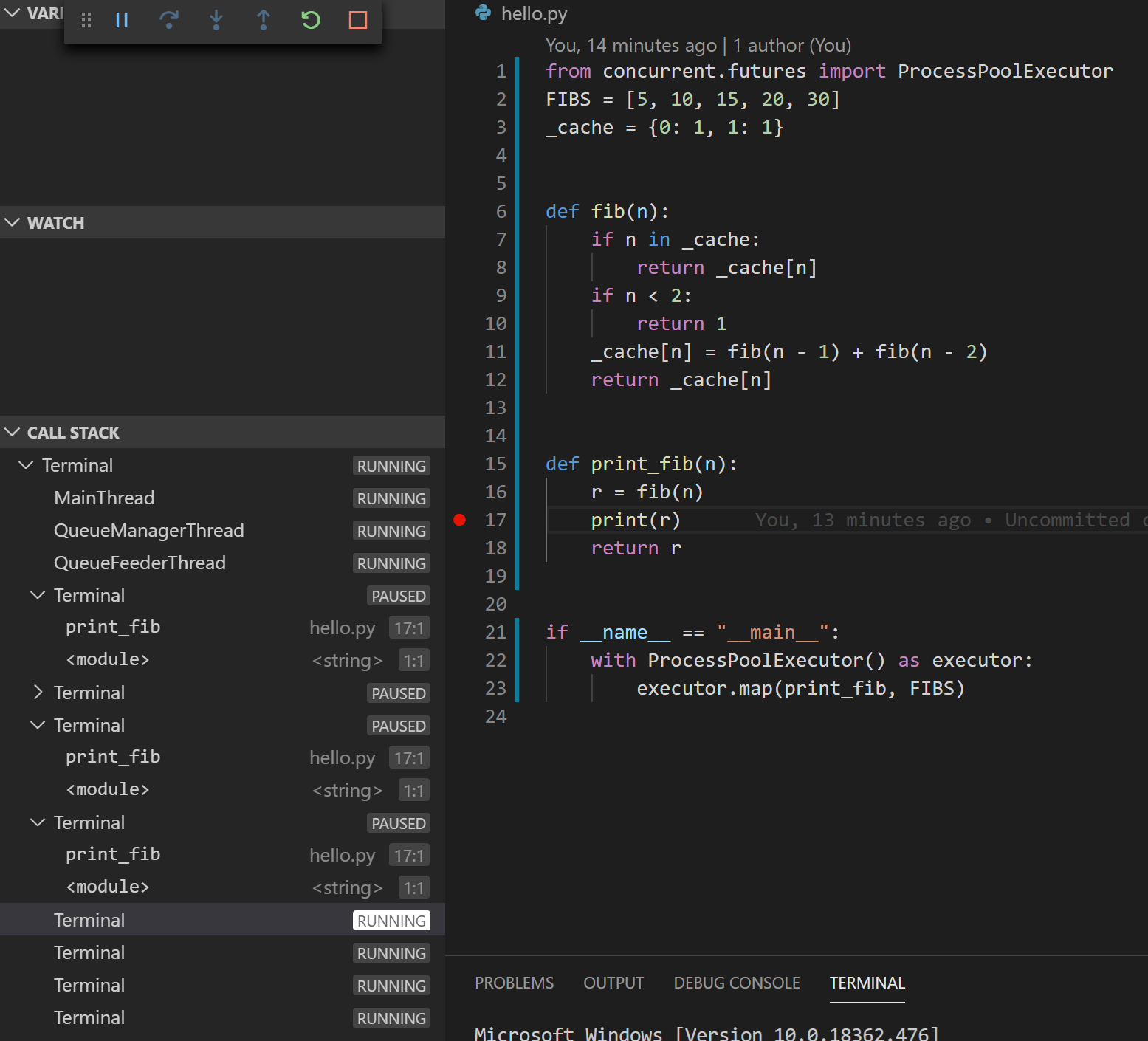The image size is (1148, 1041).
Task: Click the Pause execution icon on debug toolbar
Action: click(122, 20)
